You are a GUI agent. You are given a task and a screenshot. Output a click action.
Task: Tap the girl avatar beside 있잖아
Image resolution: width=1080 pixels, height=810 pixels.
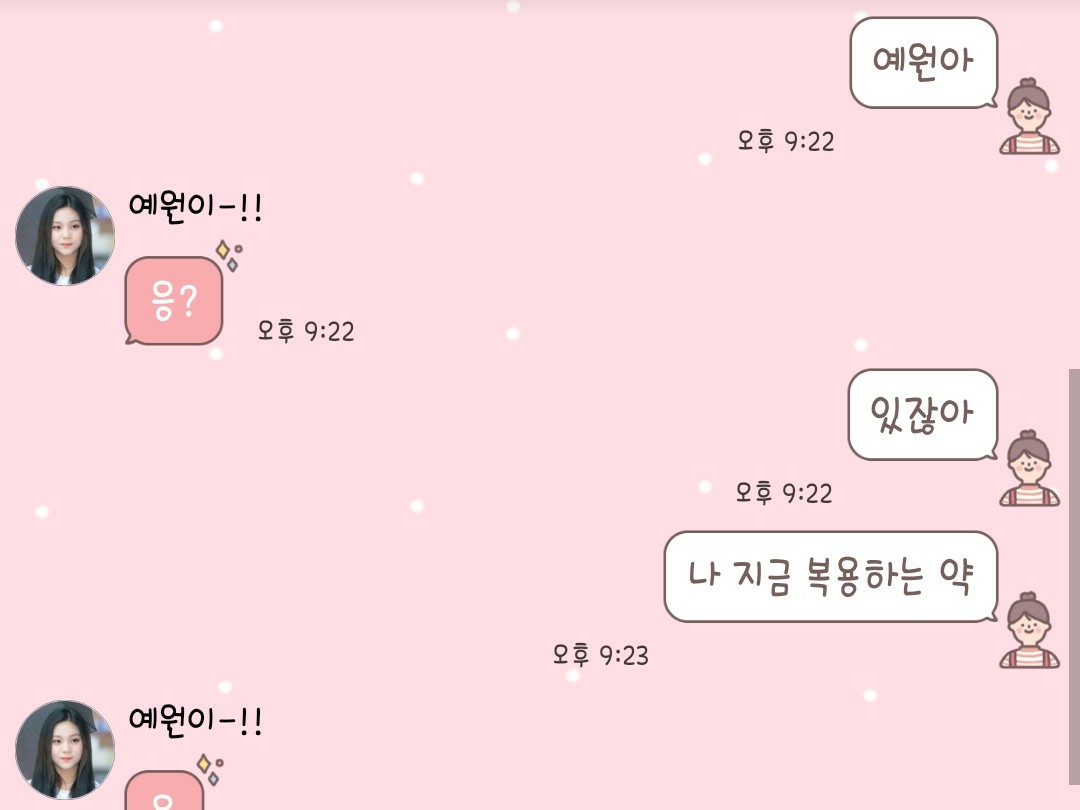[1029, 468]
